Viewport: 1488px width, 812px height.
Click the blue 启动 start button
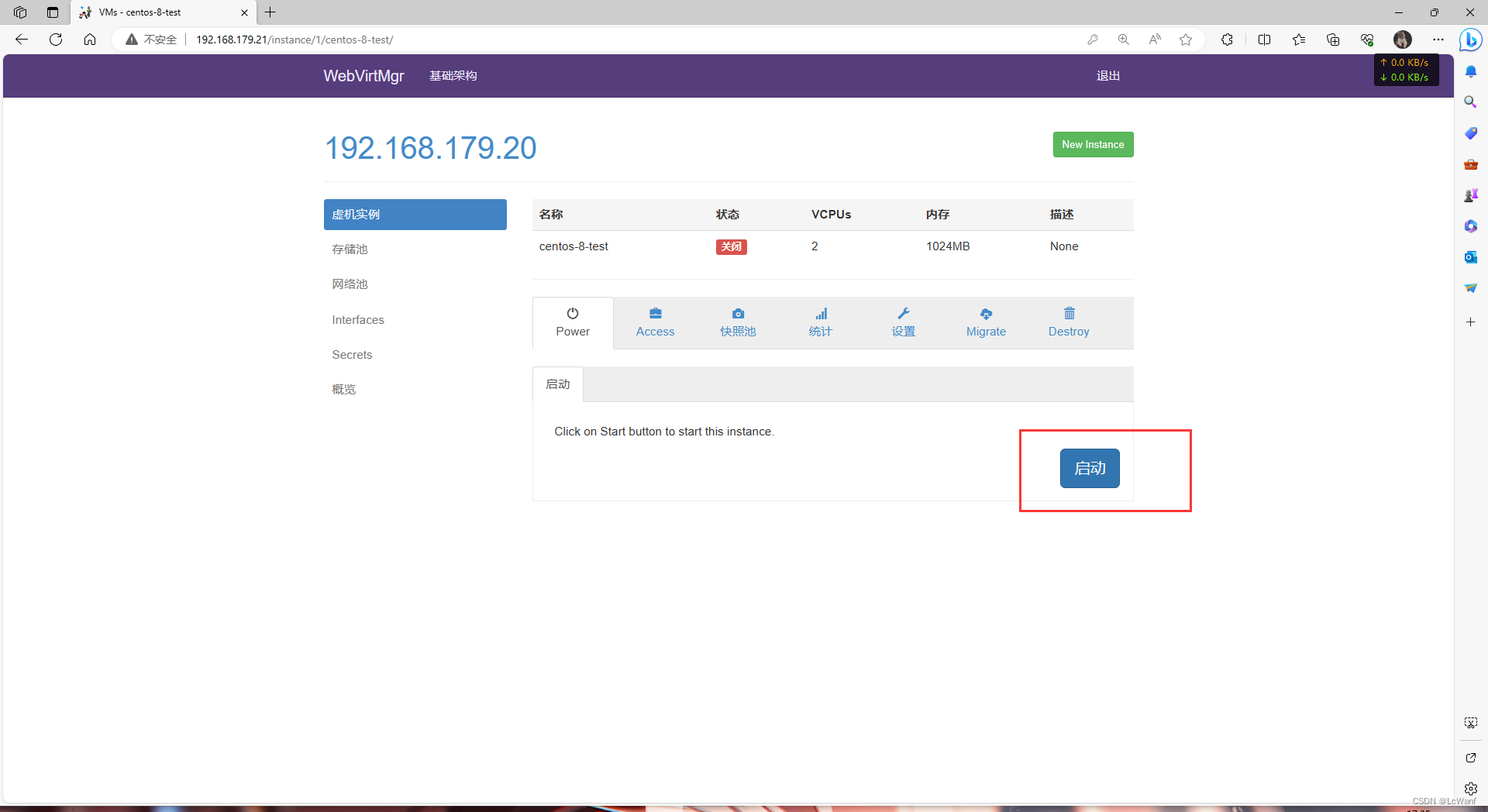[x=1090, y=468]
